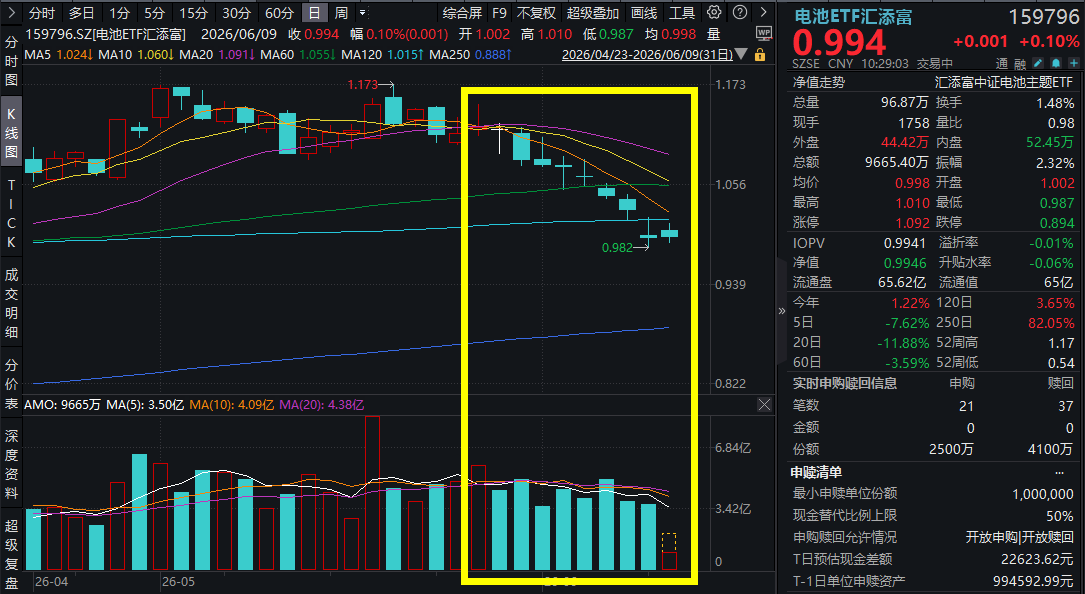The image size is (1085, 594).
Task: Click the 超级叠加 button
Action: [x=592, y=13]
